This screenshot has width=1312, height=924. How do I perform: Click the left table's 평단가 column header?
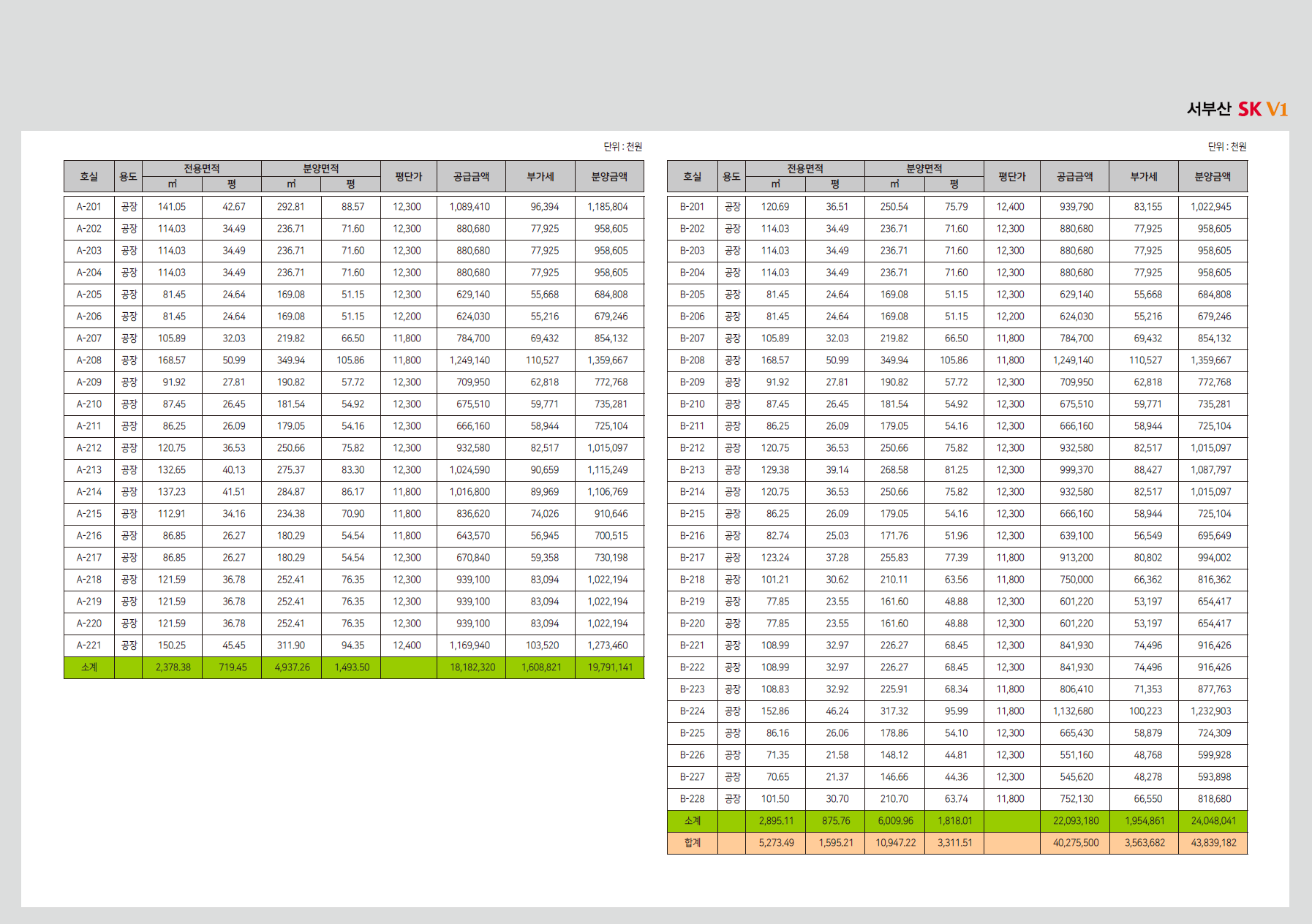coord(409,177)
